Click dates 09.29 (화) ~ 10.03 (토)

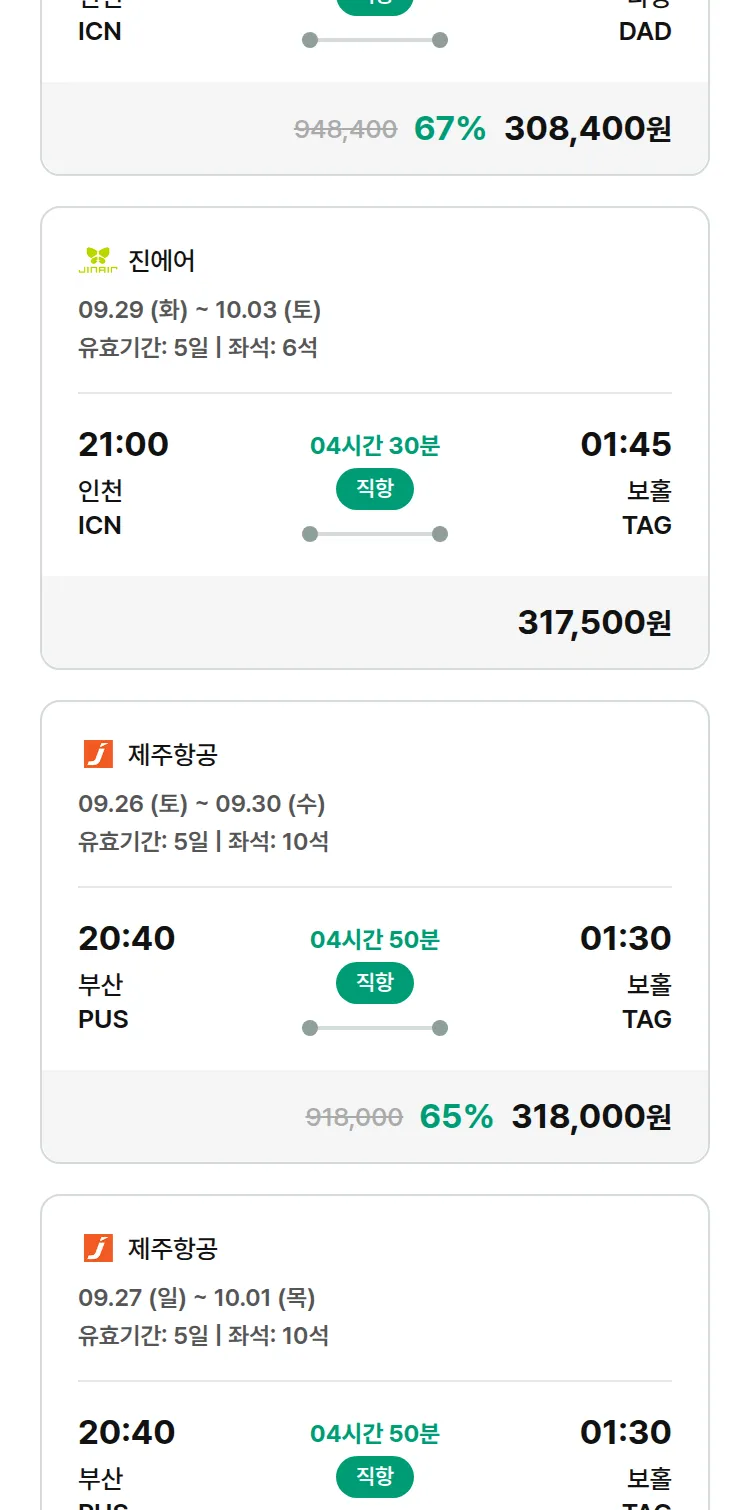(199, 310)
